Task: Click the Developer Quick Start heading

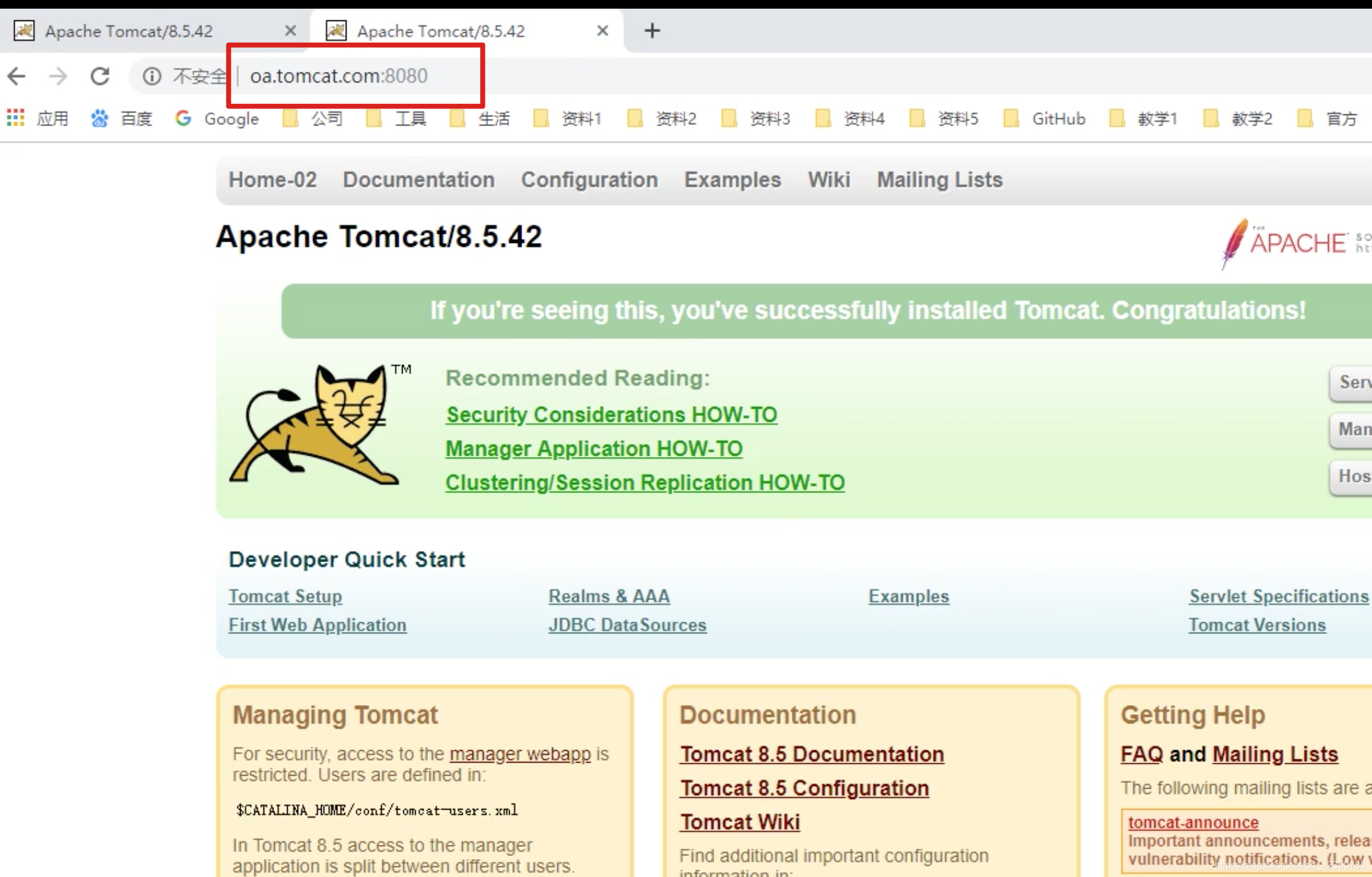Action: tap(346, 560)
